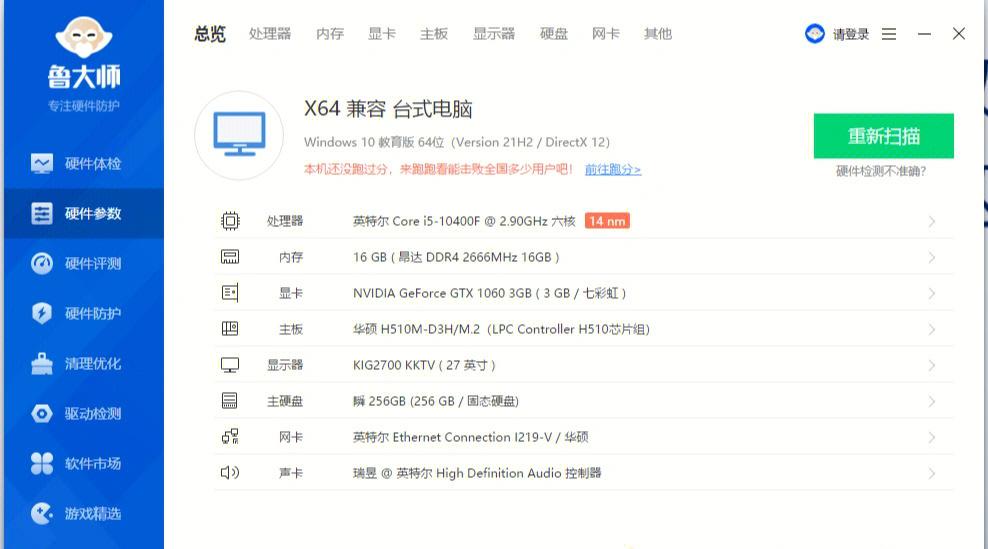Image resolution: width=988 pixels, height=549 pixels.
Task: Minimize the 鲁大师 window
Action: tap(924, 34)
